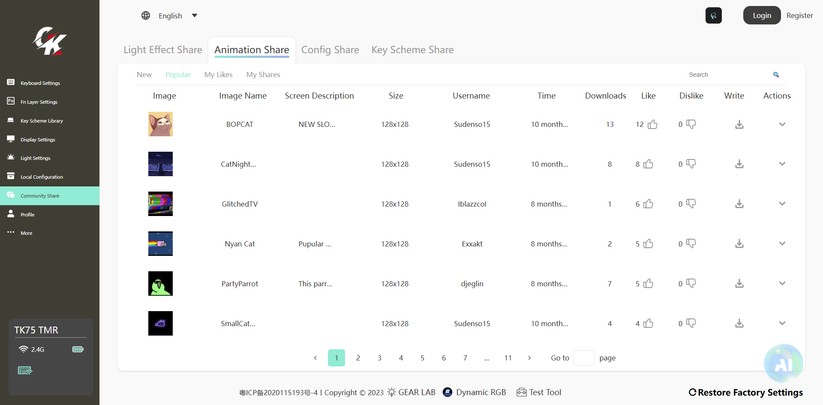823x405 pixels.
Task: Click the Search input field
Action: point(727,74)
